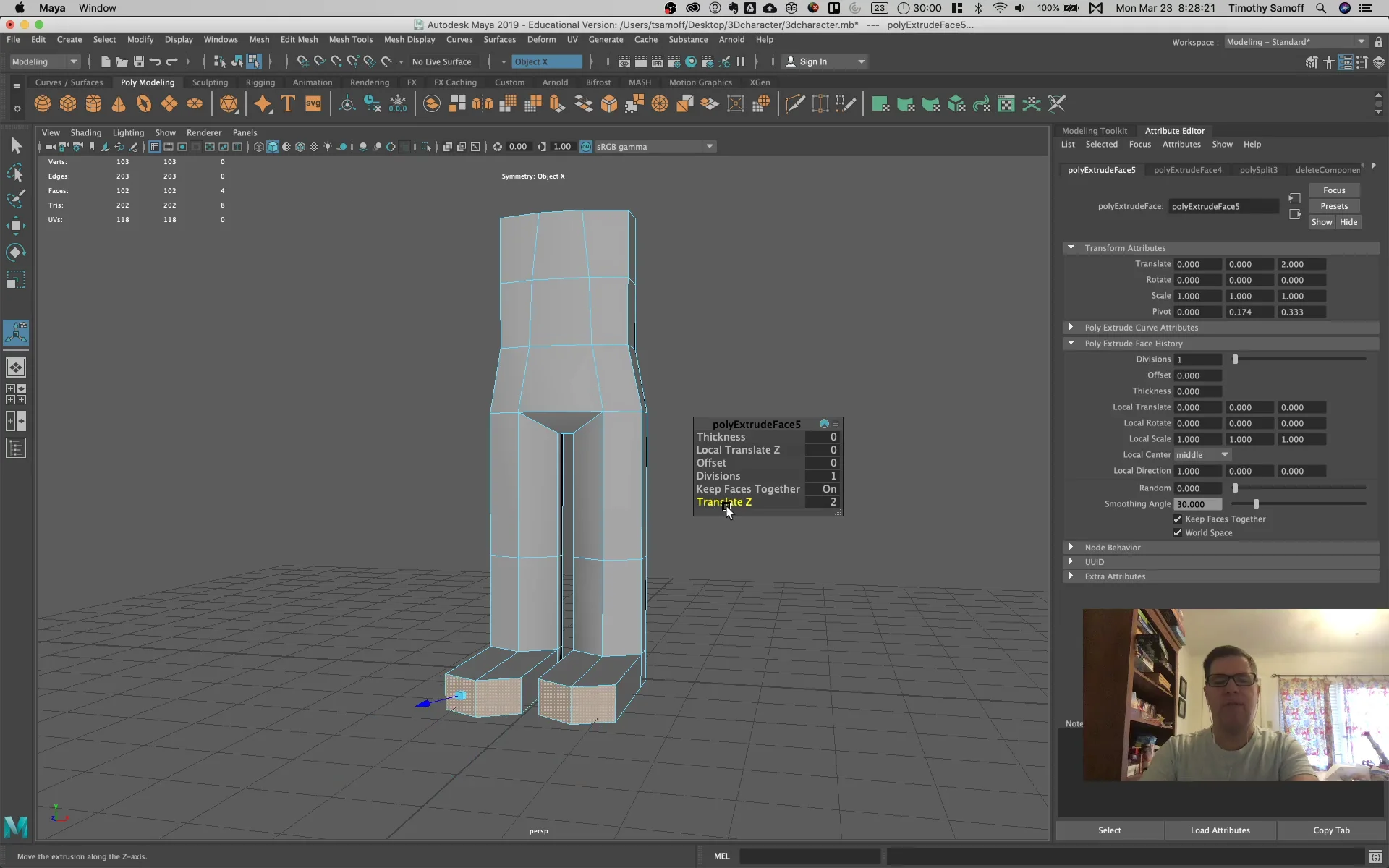The image size is (1389, 868).
Task: Open the Mesh Tools menu
Action: (x=351, y=40)
